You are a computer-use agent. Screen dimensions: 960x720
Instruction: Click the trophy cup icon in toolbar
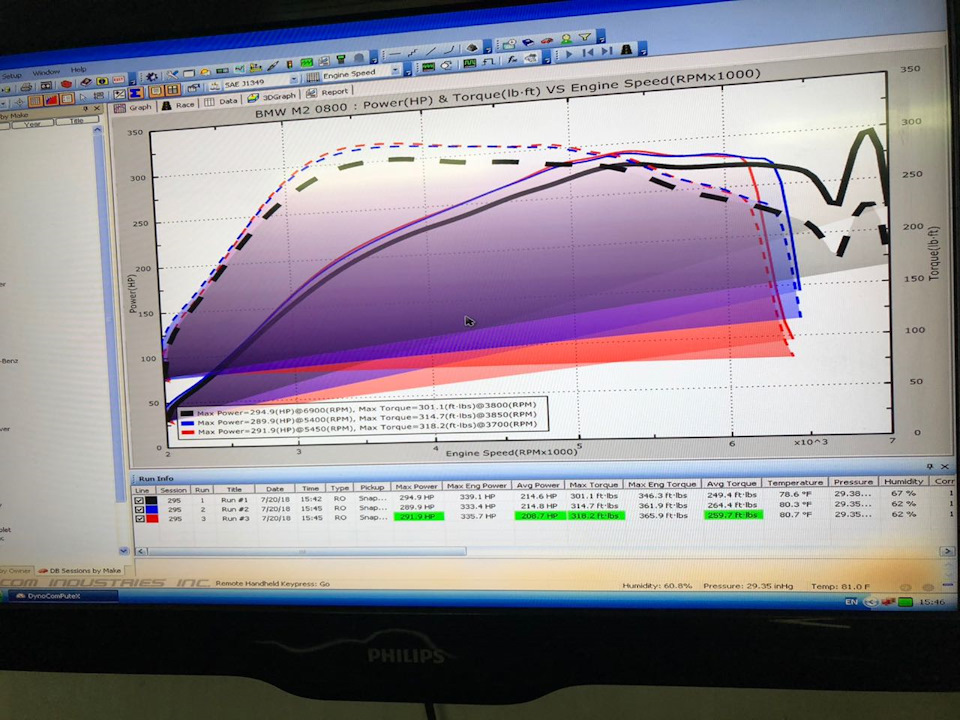[340, 59]
